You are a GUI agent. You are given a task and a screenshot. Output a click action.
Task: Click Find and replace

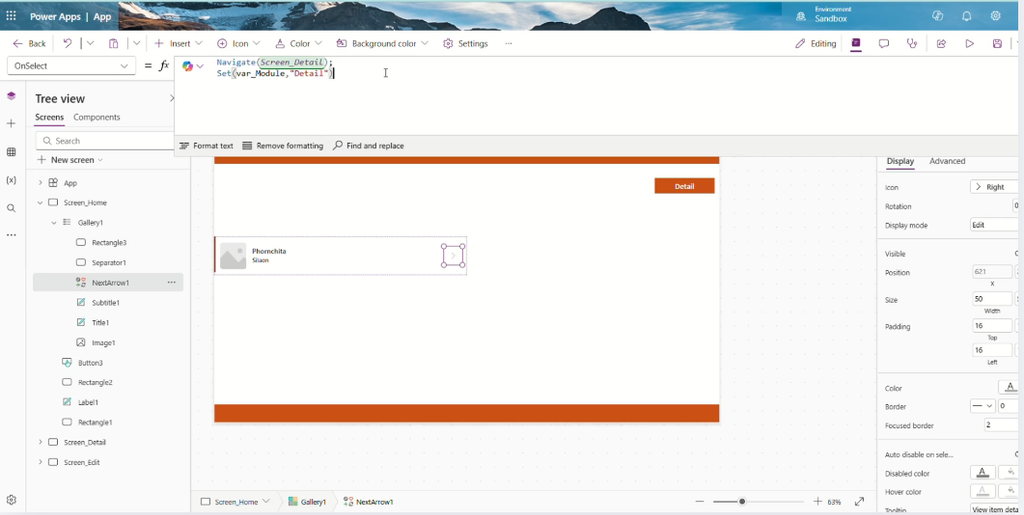point(368,146)
